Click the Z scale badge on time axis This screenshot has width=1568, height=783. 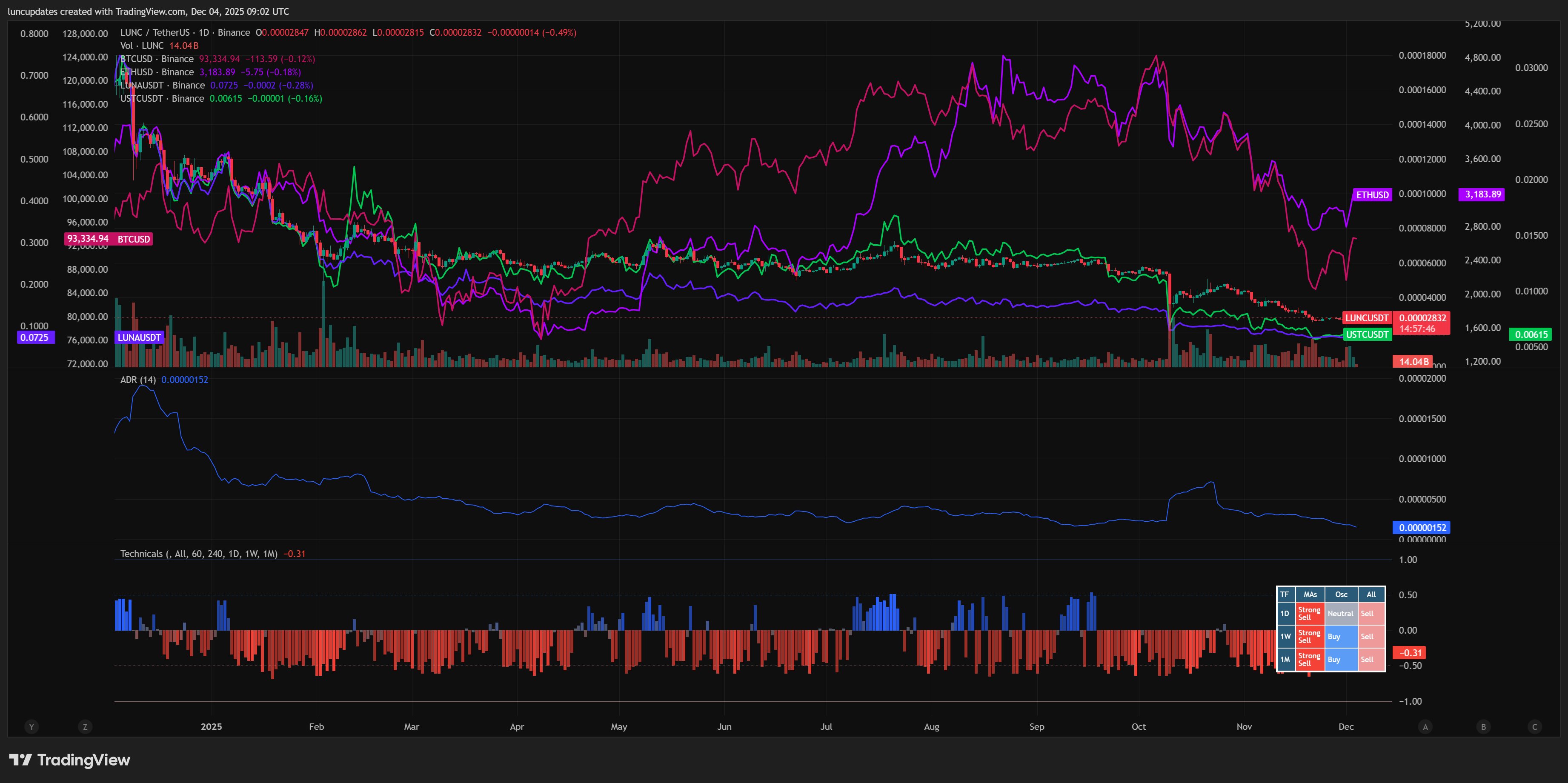coord(85,726)
